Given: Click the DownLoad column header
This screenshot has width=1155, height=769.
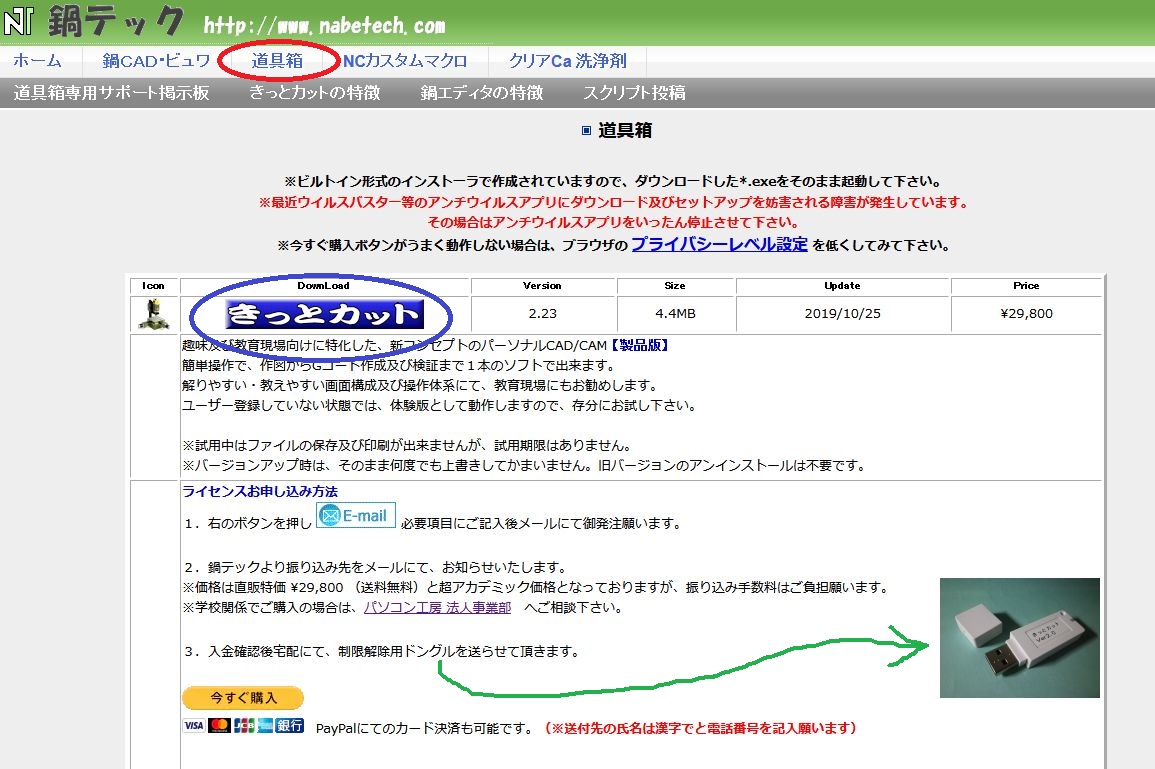Looking at the screenshot, I should [x=324, y=286].
